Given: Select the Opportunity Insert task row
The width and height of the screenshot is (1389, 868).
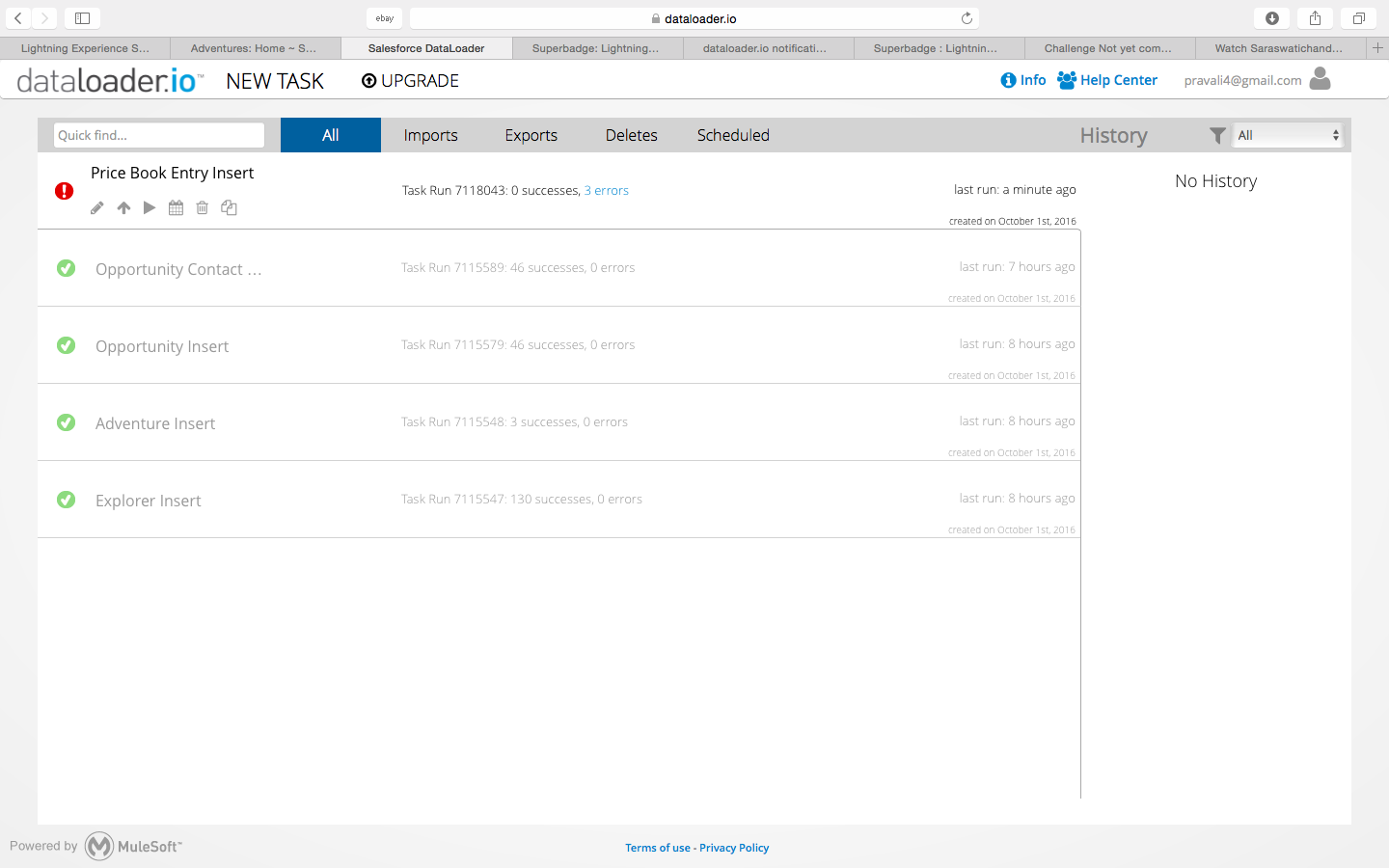Looking at the screenshot, I should (558, 345).
